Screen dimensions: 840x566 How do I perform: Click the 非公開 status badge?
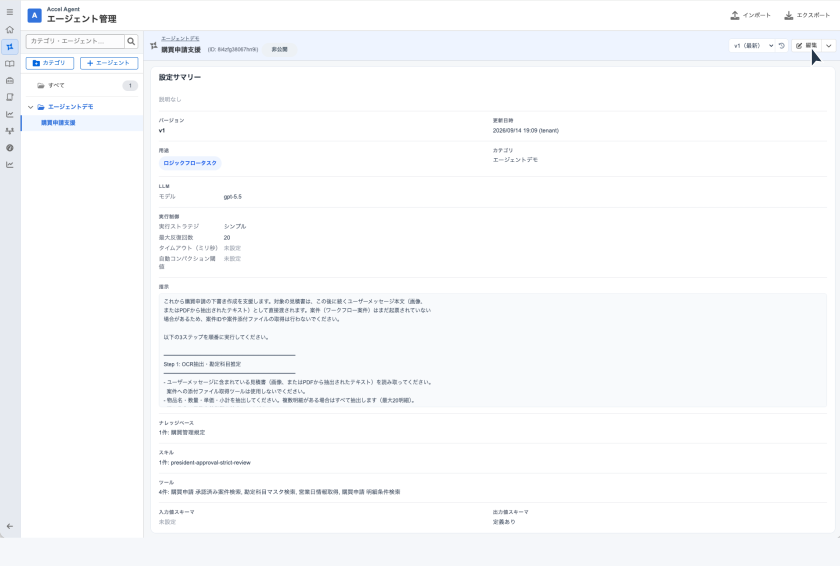coord(279,49)
